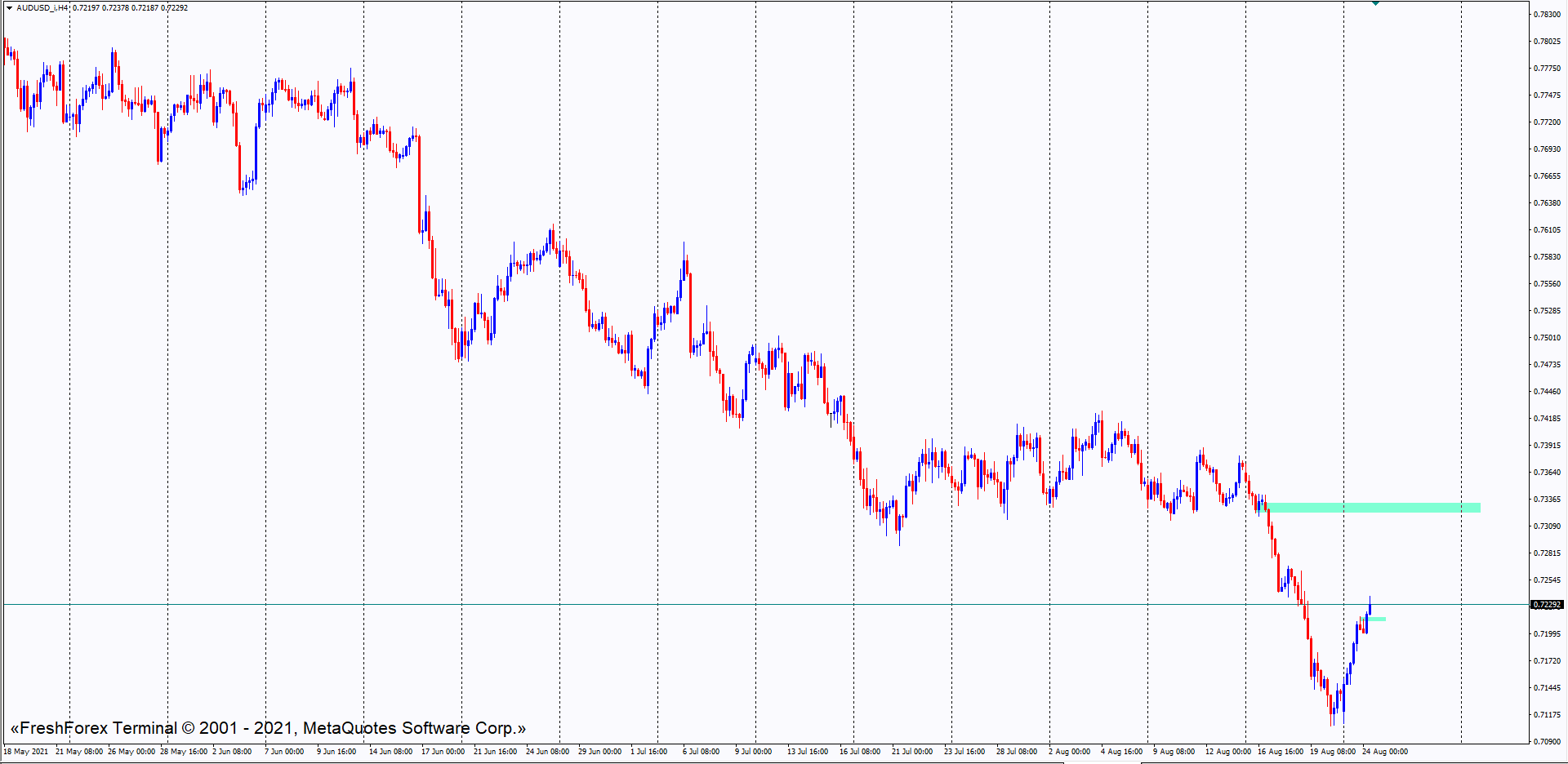Click the 0.71995 price axis label
This screenshot has height=764, width=1568.
point(1548,634)
